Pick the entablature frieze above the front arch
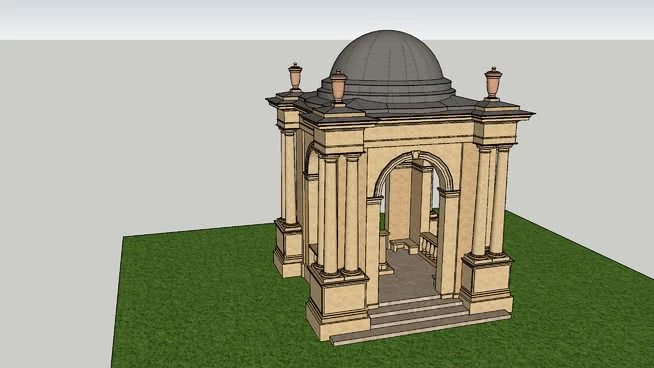The image size is (654, 368). (418, 133)
